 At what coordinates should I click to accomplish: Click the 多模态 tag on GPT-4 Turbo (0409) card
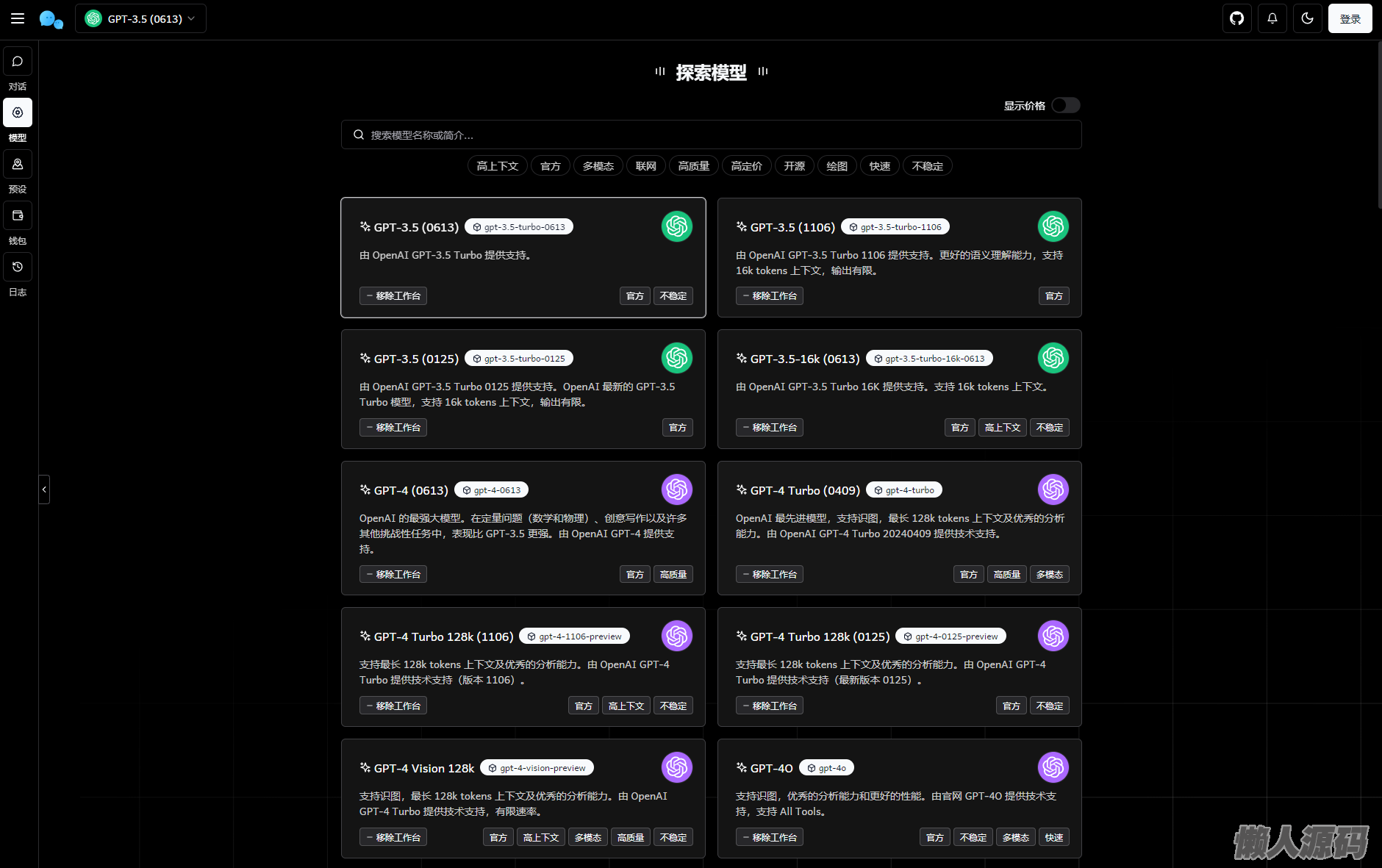(1050, 574)
